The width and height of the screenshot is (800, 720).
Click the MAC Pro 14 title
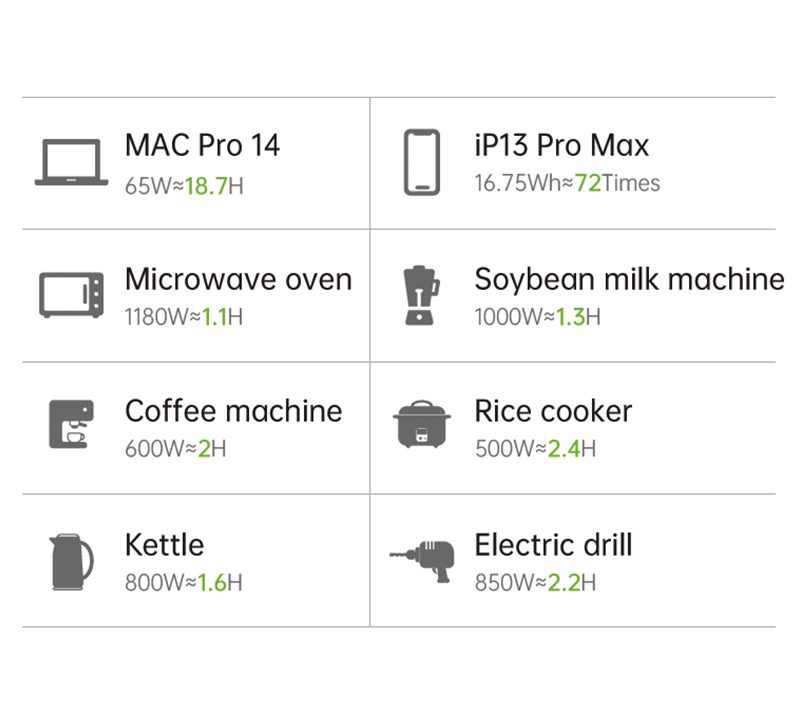point(202,145)
